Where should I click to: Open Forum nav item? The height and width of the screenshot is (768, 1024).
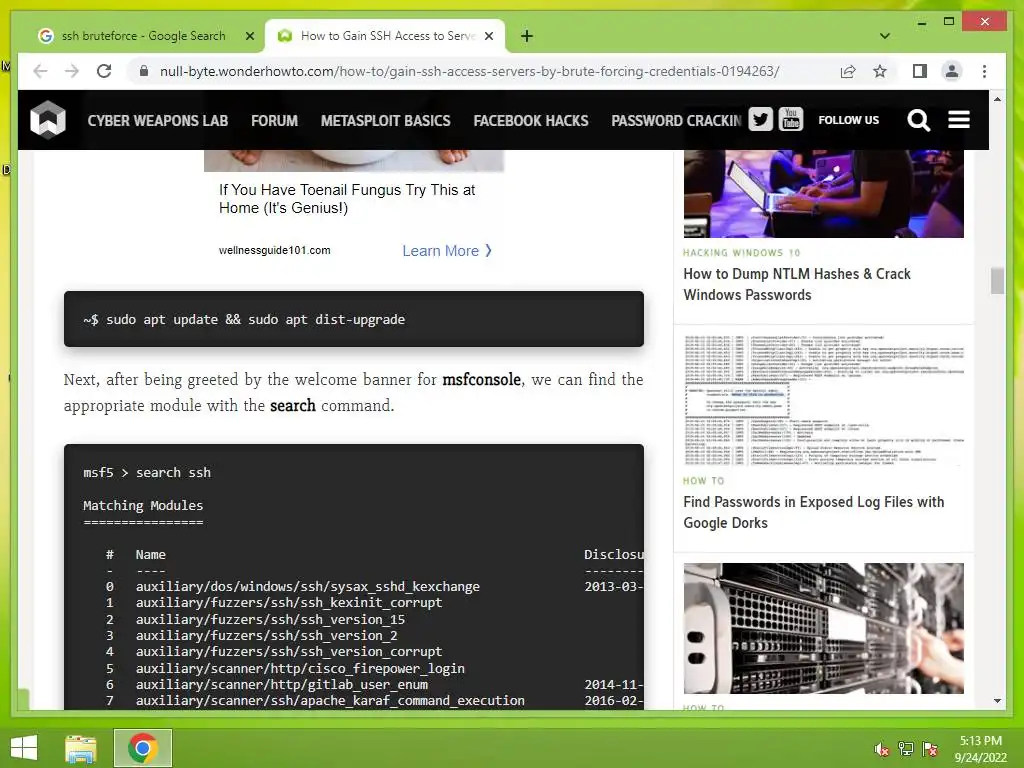(x=274, y=121)
